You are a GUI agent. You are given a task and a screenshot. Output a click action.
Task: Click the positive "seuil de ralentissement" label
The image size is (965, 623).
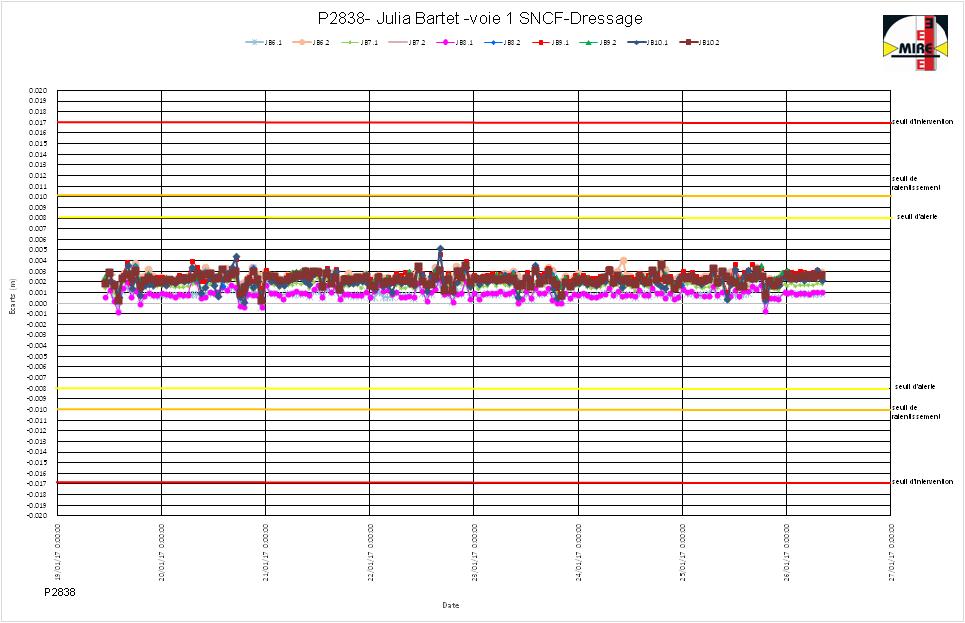[x=916, y=183]
